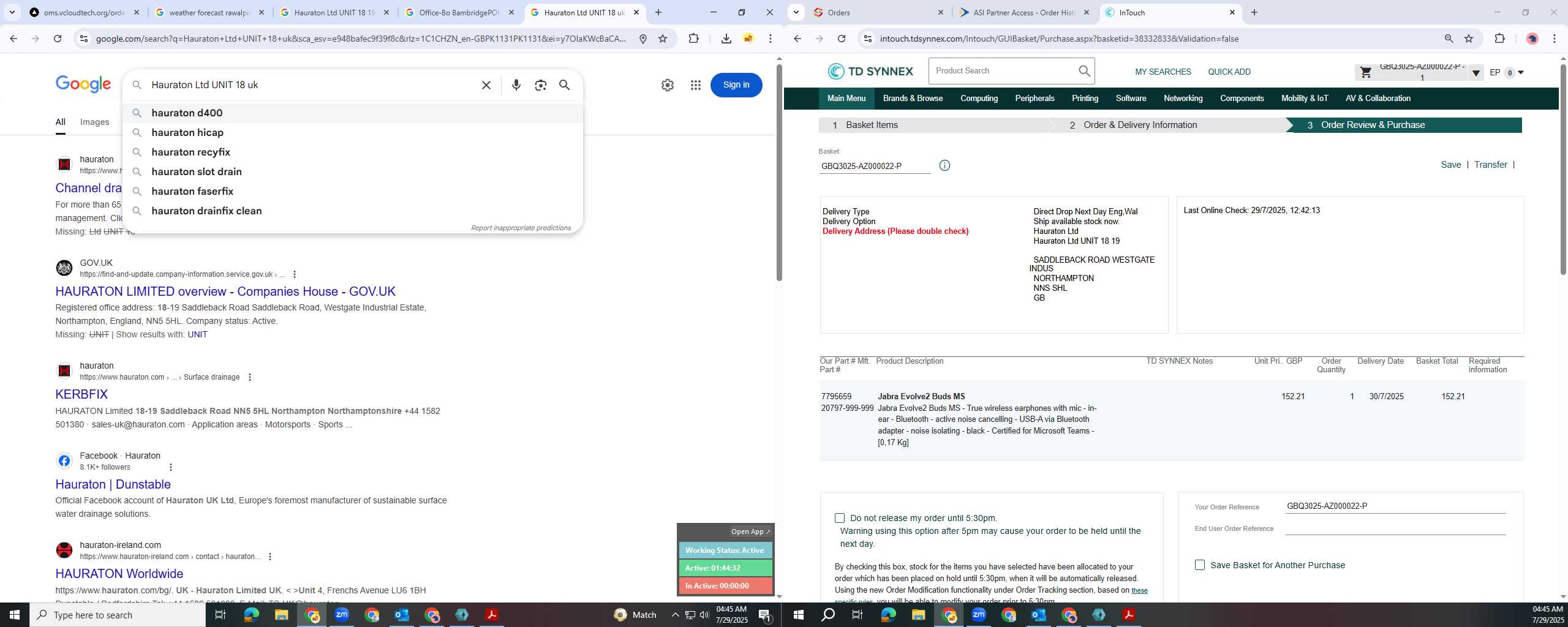The image size is (1568, 627).
Task: Select 'hauraton recyfix' suggestion
Action: (353, 152)
